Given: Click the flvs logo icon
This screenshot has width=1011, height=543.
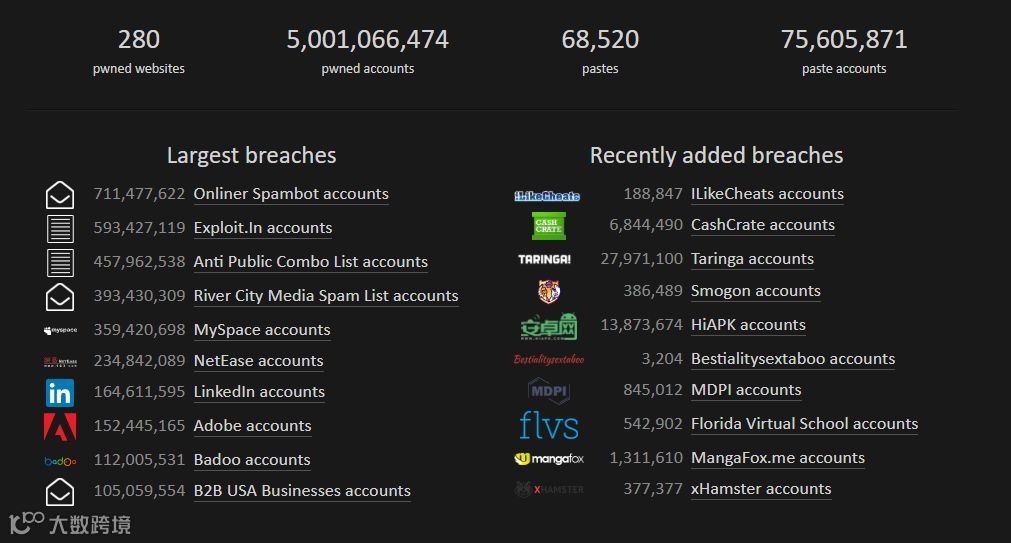Looking at the screenshot, I should click(x=549, y=425).
